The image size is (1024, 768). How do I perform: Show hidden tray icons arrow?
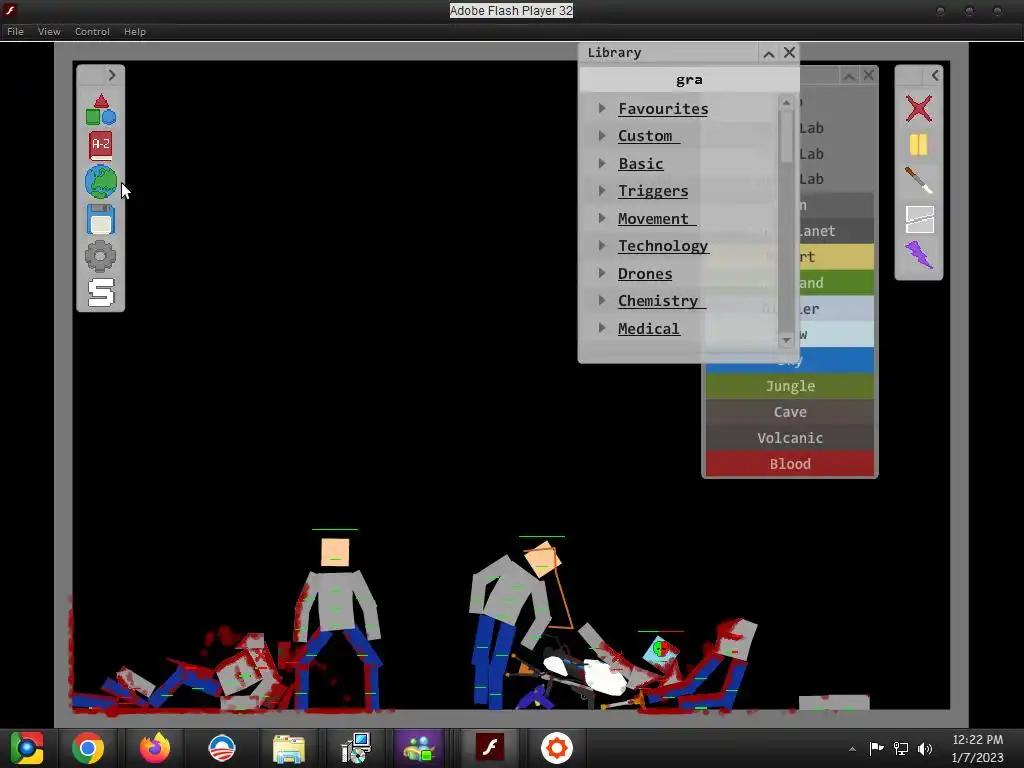[x=852, y=749]
